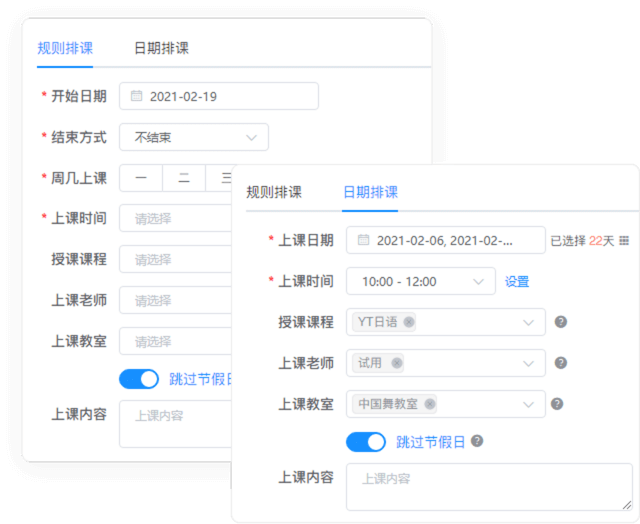This screenshot has width=640, height=524.
Task: Remove the 试用 teacher tag
Action: pos(397,363)
